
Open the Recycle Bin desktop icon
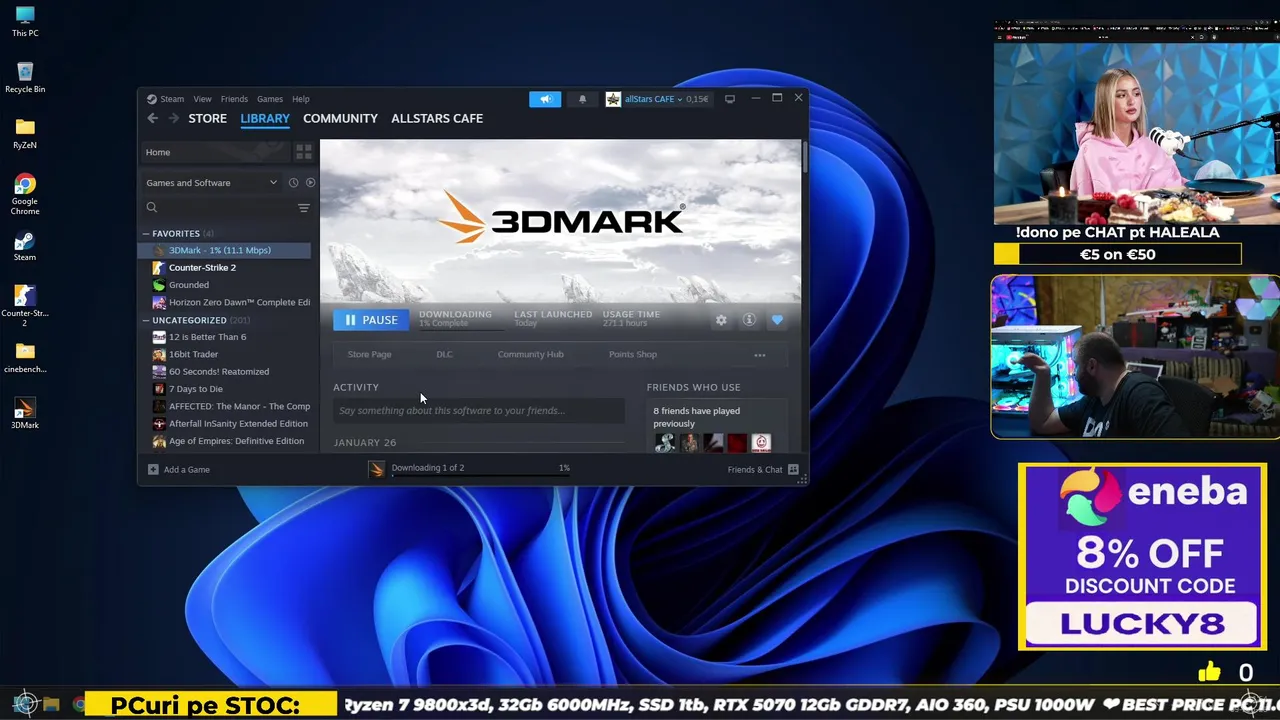point(25,78)
